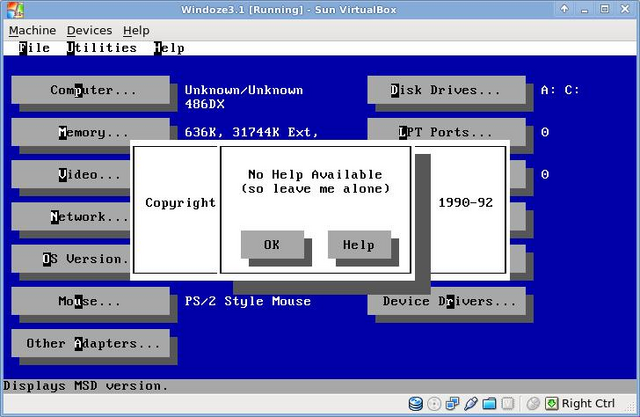Image resolution: width=640 pixels, height=417 pixels.
Task: Click the 'Right Ctrl' host key label
Action: coord(588,404)
